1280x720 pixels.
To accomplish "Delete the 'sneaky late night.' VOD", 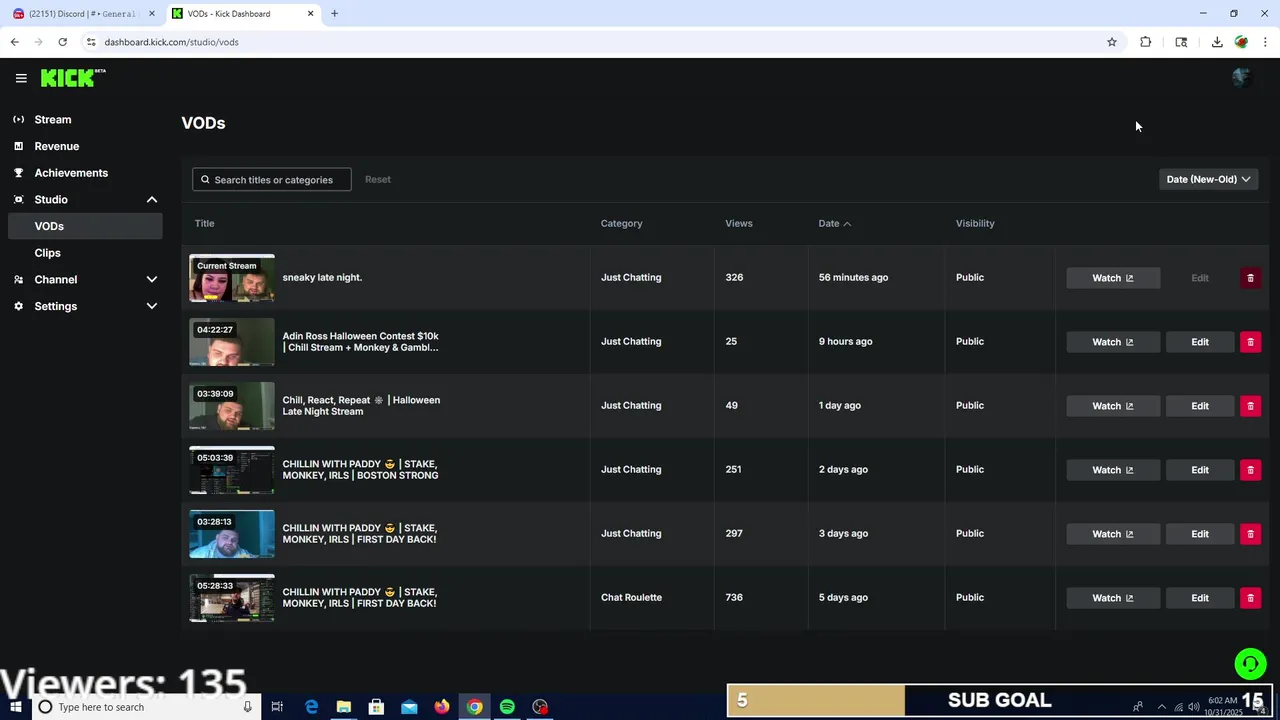I will (x=1250, y=278).
